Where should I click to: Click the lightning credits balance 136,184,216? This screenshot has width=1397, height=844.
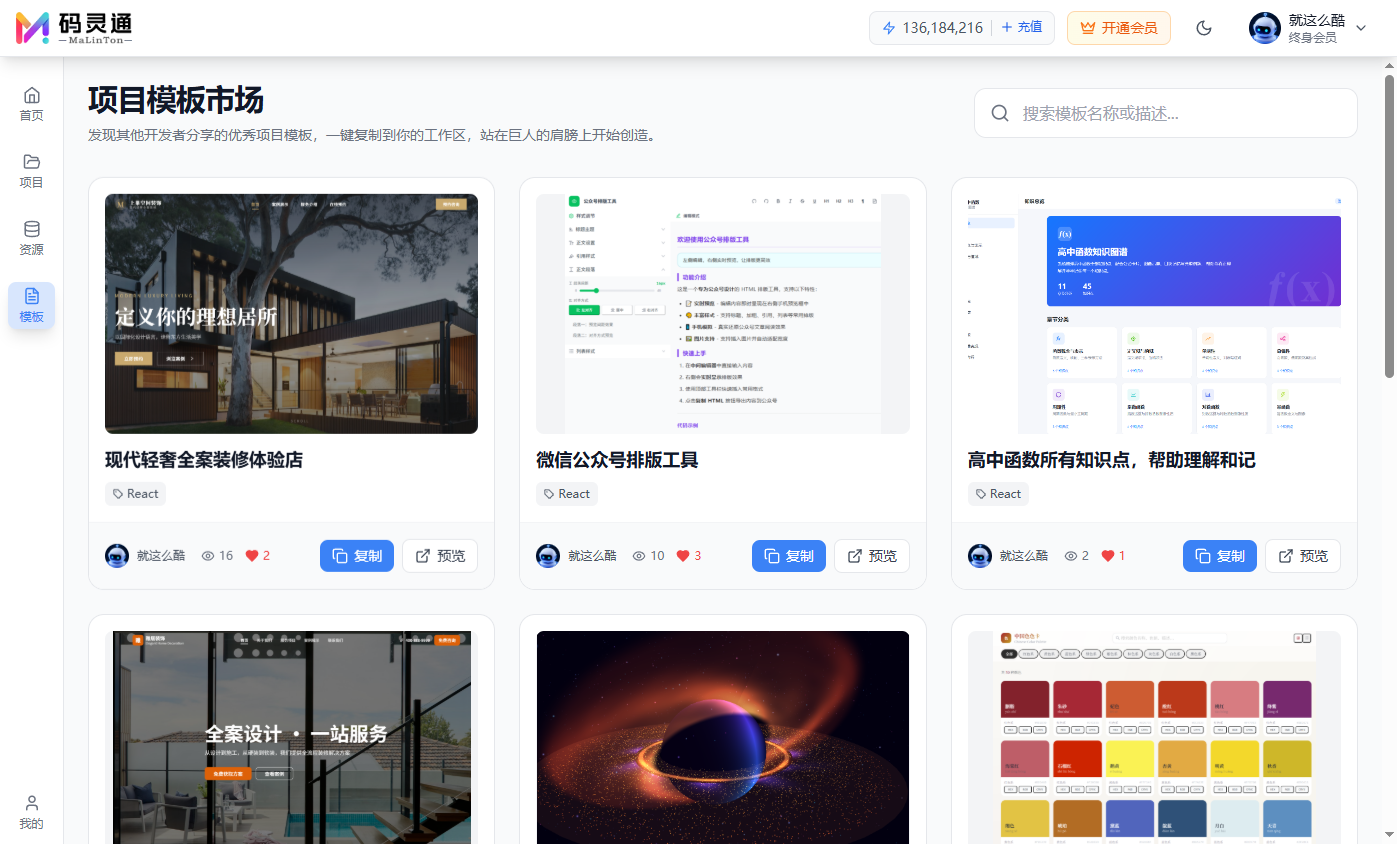(x=932, y=28)
